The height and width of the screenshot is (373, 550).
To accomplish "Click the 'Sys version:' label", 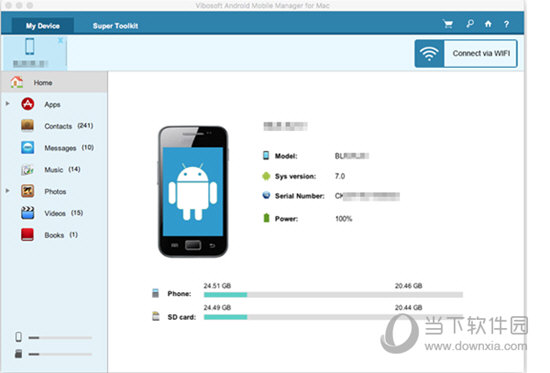I will 295,176.
